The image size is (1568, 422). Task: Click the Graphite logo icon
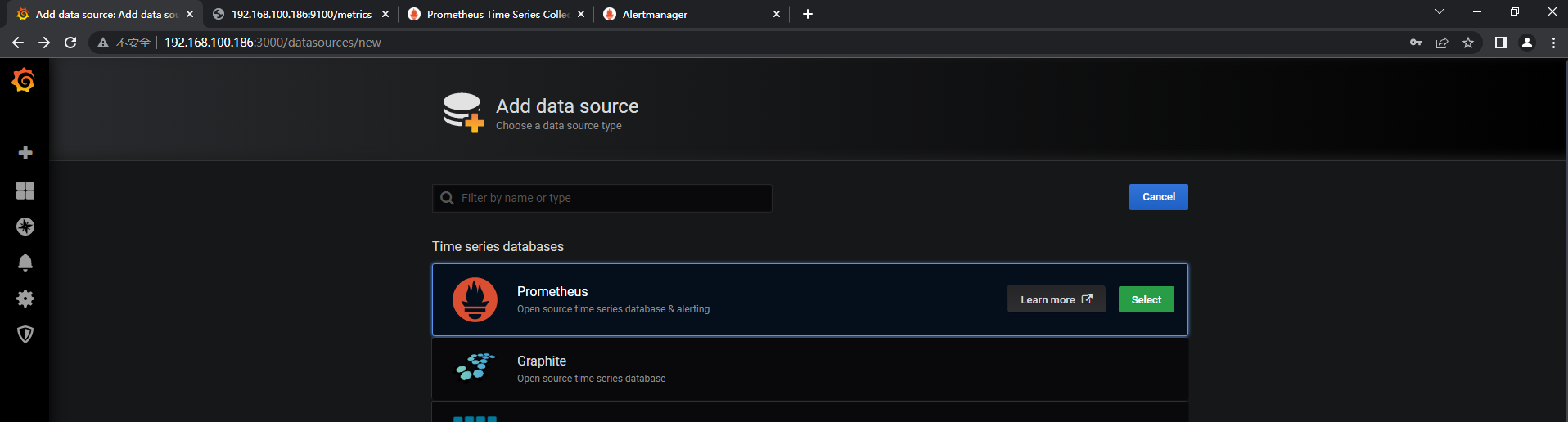coord(475,367)
